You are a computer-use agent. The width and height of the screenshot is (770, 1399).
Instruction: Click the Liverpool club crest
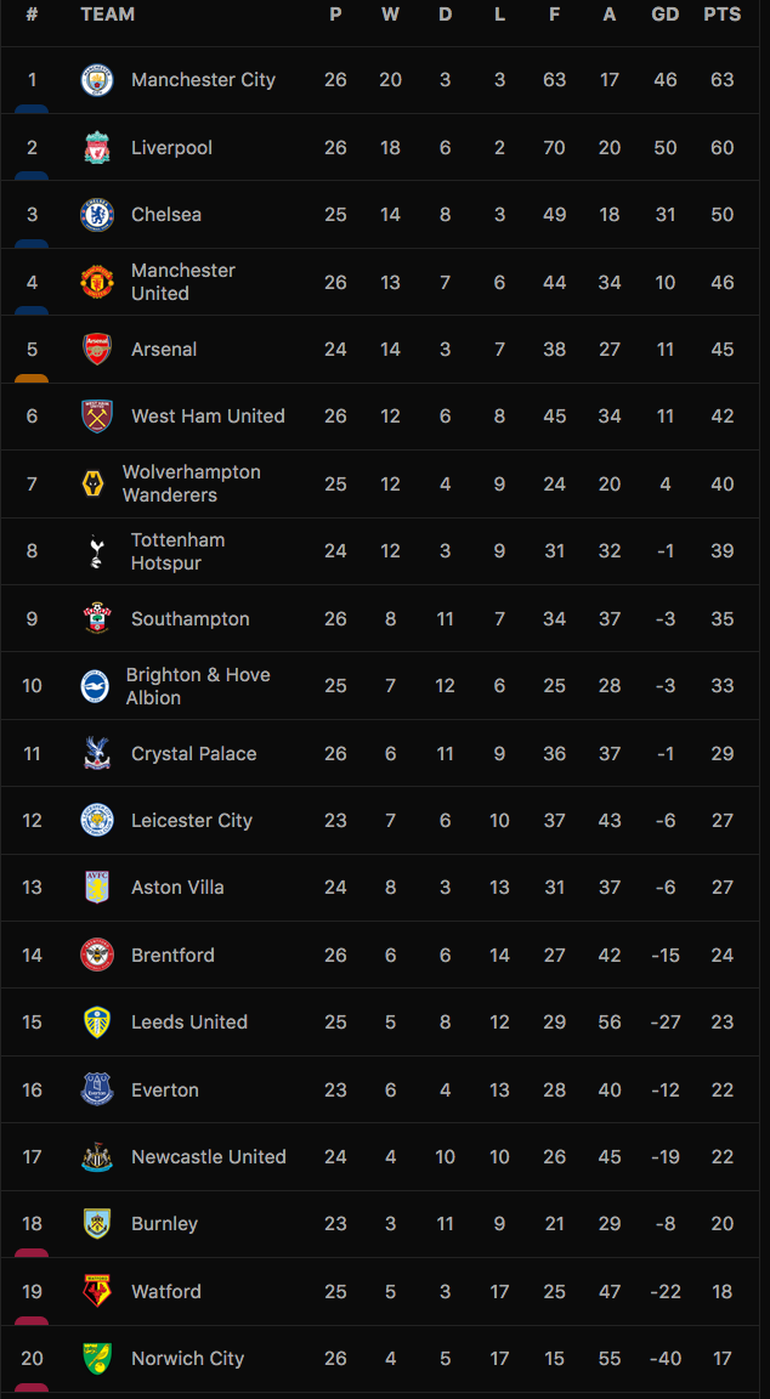coord(97,148)
